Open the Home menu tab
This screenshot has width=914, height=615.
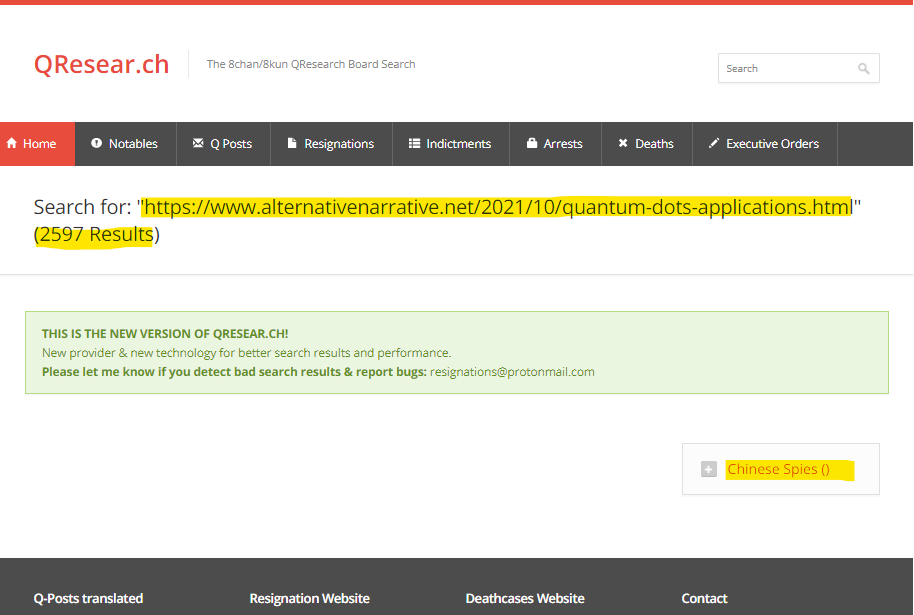tap(37, 144)
